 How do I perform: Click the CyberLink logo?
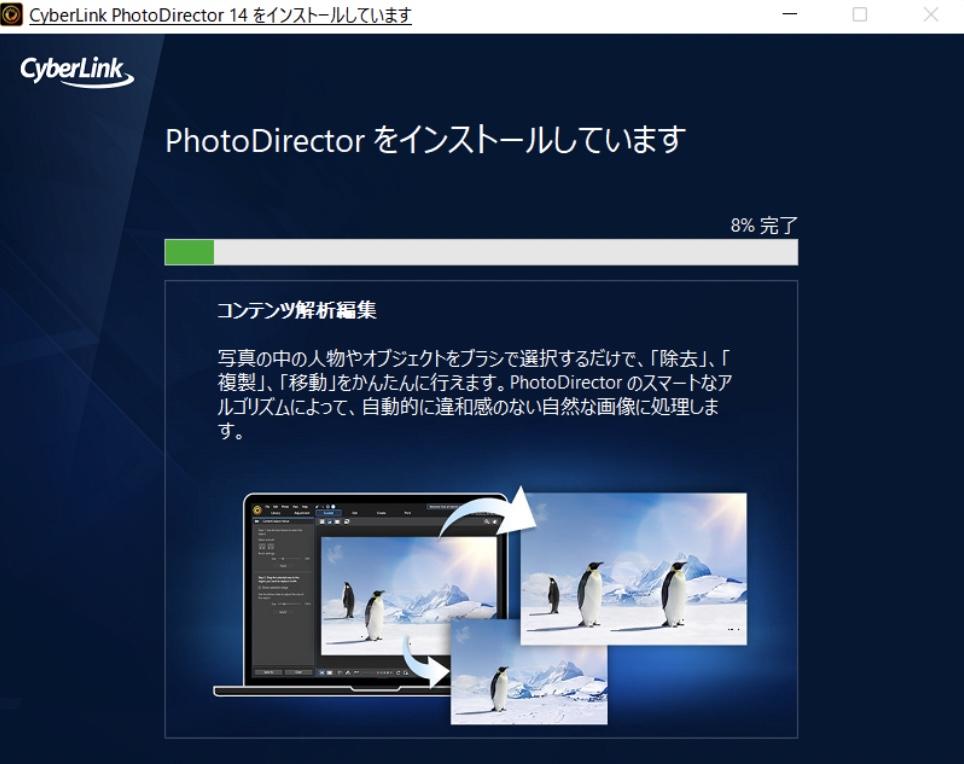77,71
